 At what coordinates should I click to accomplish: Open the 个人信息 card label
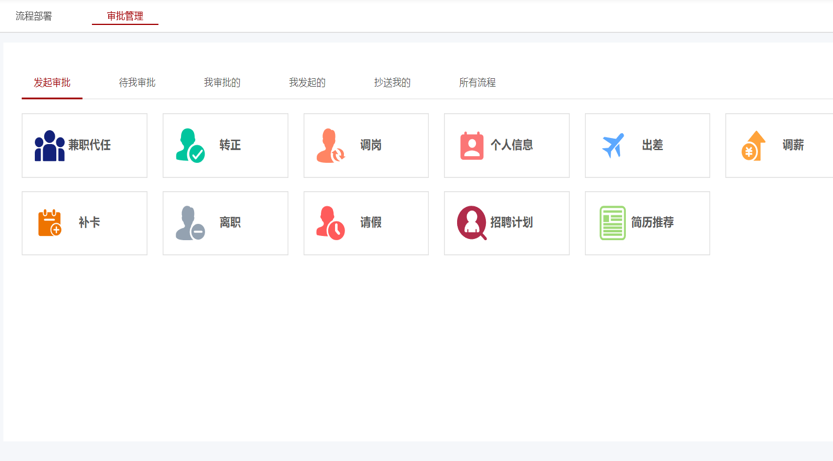tap(512, 145)
